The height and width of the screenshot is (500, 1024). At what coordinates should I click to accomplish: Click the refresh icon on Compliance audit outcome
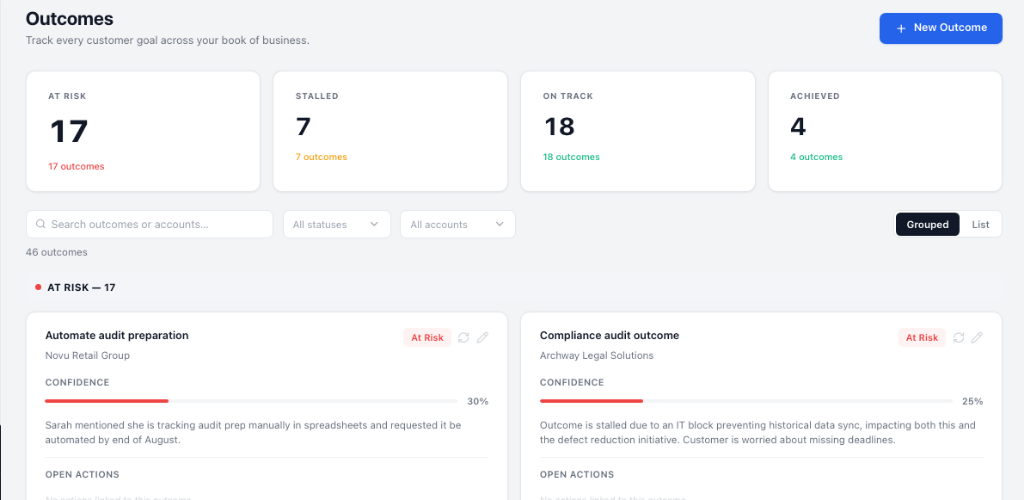coord(959,337)
